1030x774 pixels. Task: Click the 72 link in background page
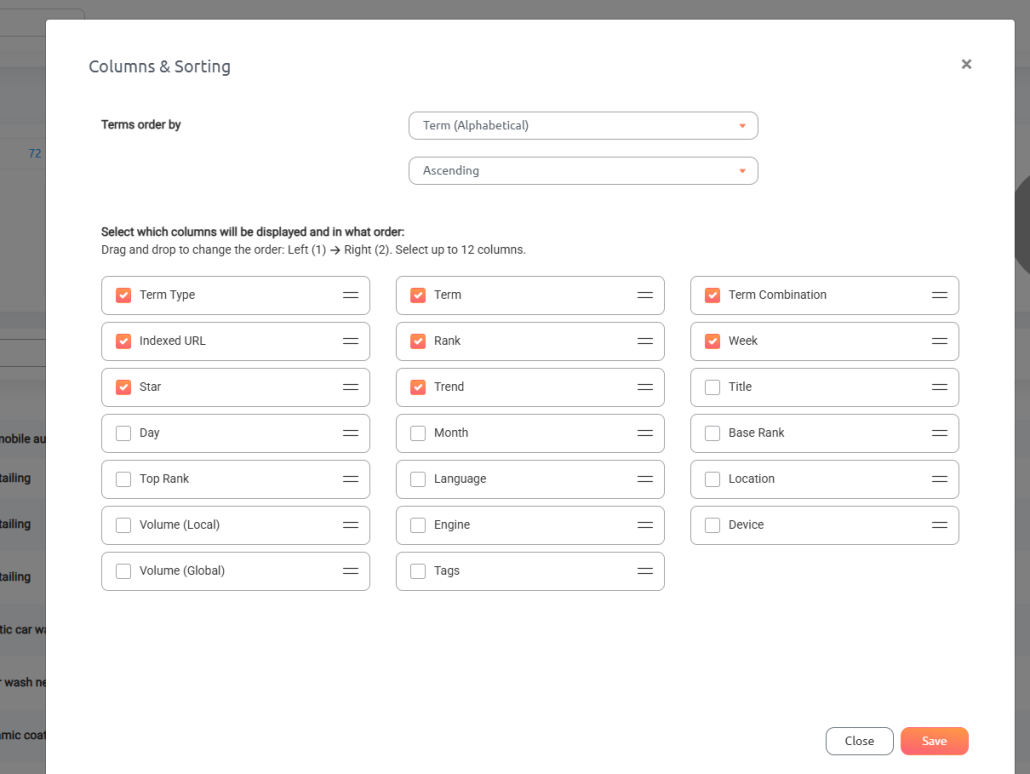[35, 153]
